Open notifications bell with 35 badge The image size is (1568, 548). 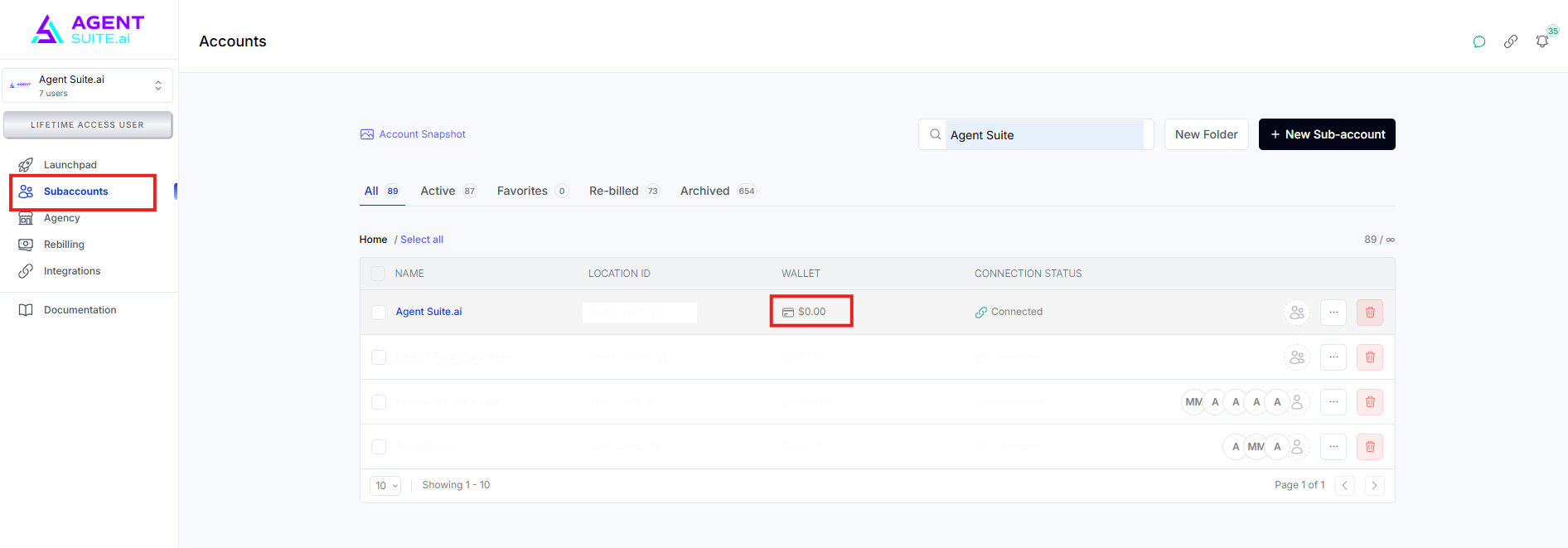[1542, 41]
